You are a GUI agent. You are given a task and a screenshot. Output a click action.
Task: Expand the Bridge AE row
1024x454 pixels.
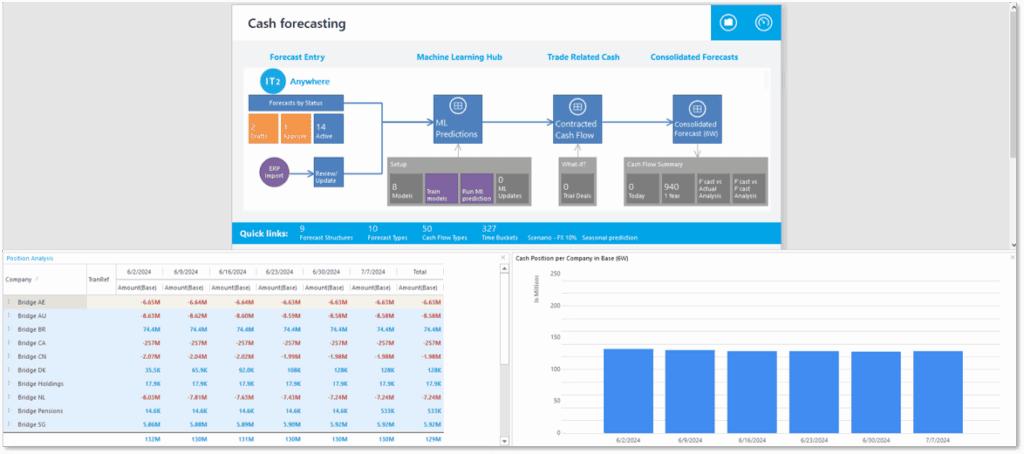(9, 302)
